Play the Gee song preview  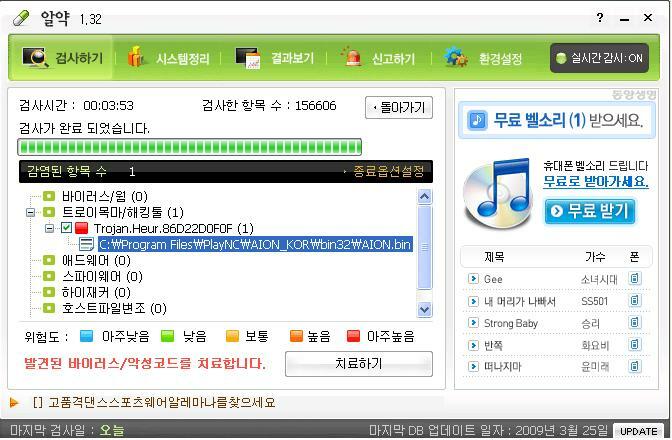[x=473, y=278]
